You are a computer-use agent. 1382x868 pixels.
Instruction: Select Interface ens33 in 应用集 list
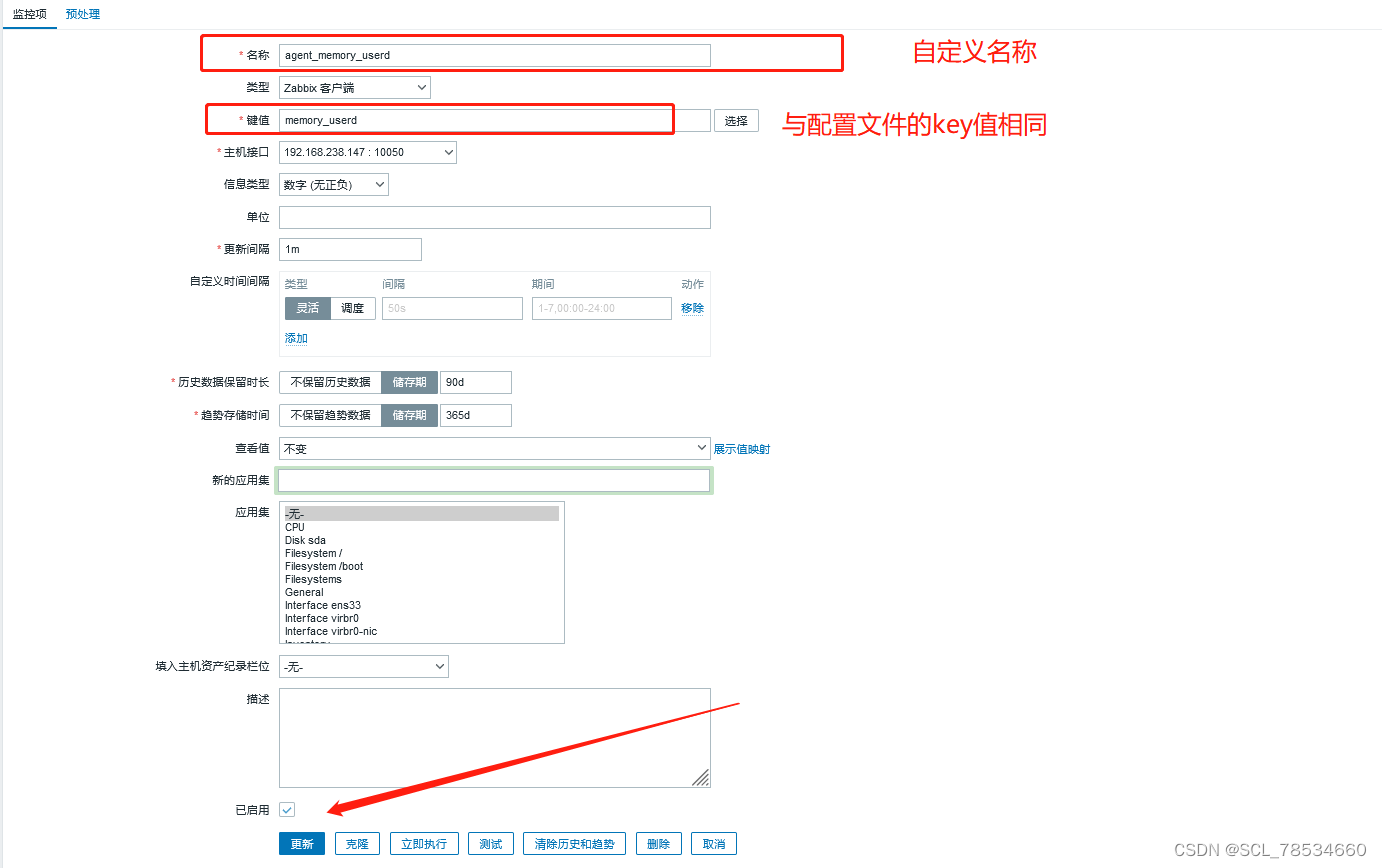[421, 605]
